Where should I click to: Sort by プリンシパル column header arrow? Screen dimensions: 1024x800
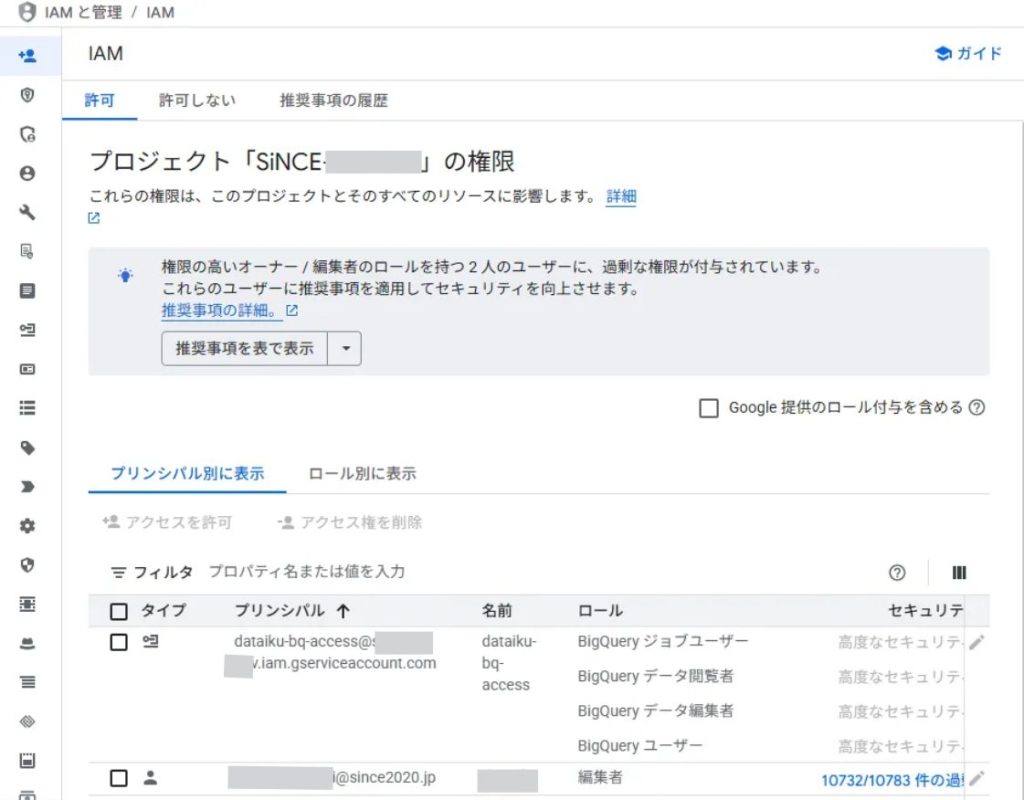tap(343, 611)
